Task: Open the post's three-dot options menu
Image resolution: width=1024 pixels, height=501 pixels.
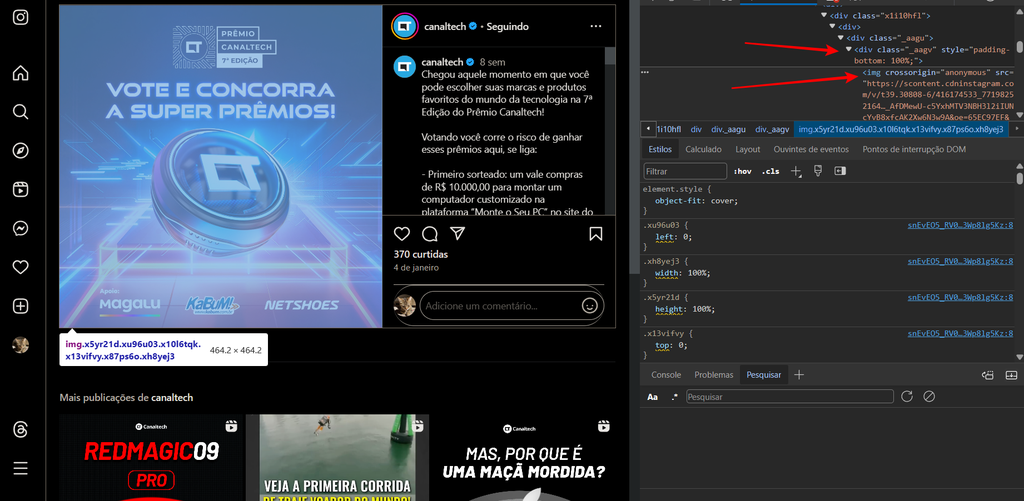Action: point(595,26)
